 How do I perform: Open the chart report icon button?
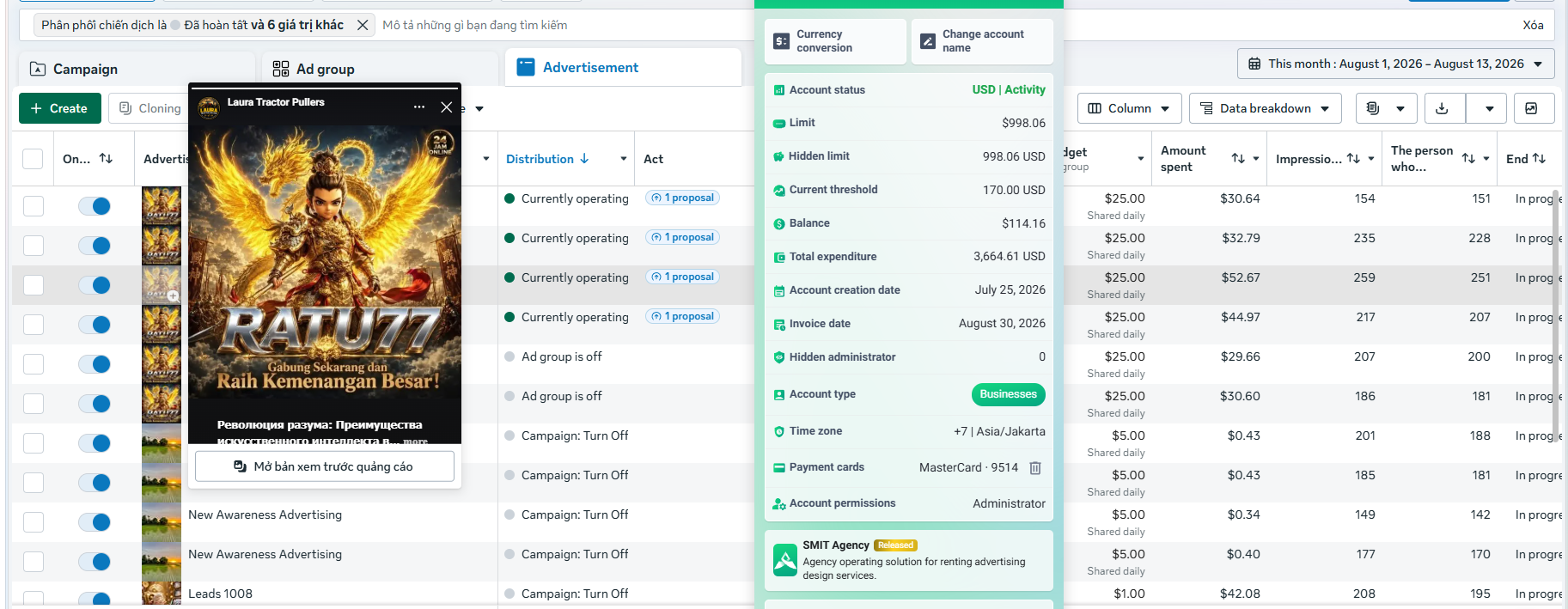[1531, 108]
